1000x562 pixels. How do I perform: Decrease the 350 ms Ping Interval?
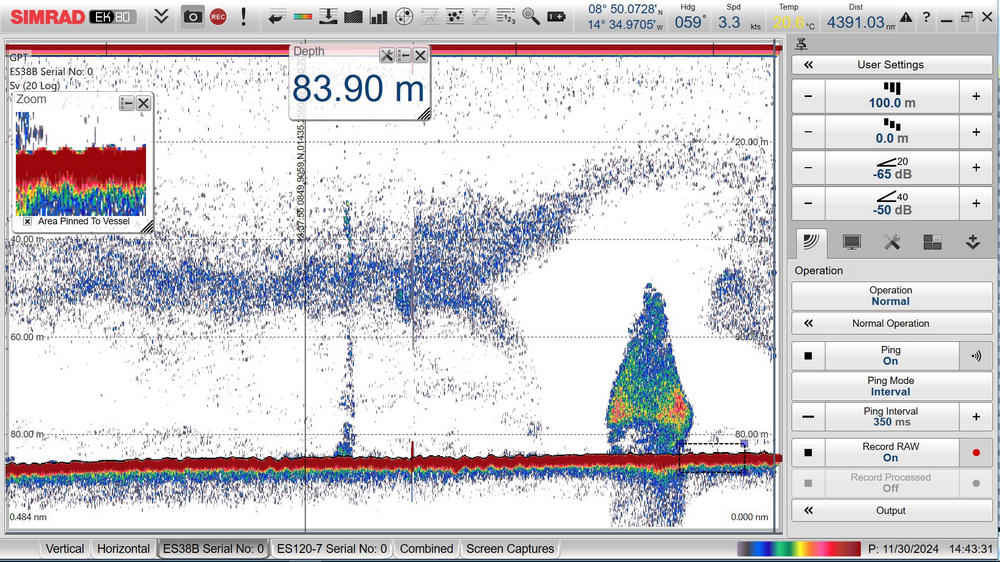tap(808, 417)
